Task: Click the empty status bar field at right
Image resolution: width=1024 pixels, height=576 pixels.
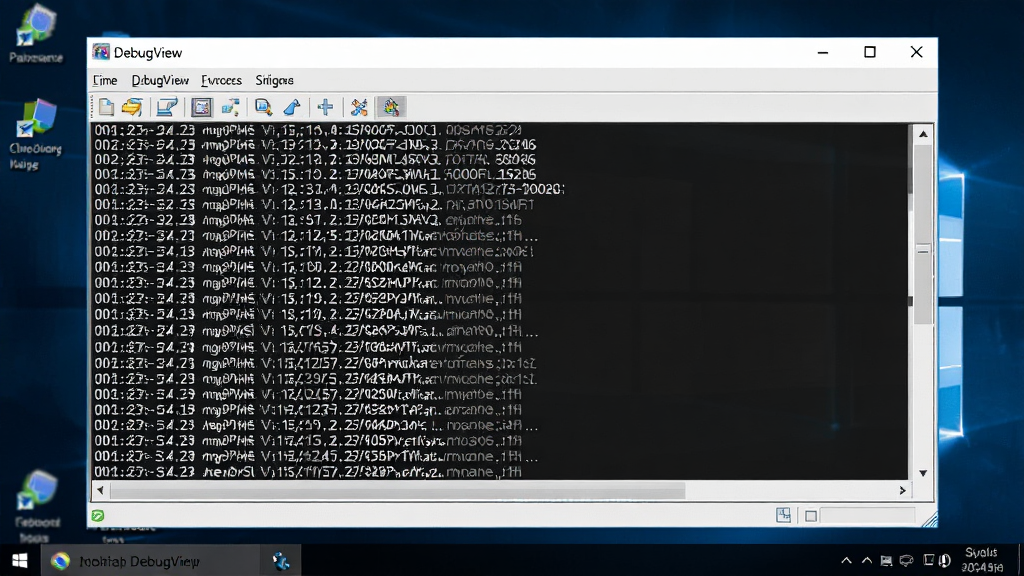Action: [867, 515]
